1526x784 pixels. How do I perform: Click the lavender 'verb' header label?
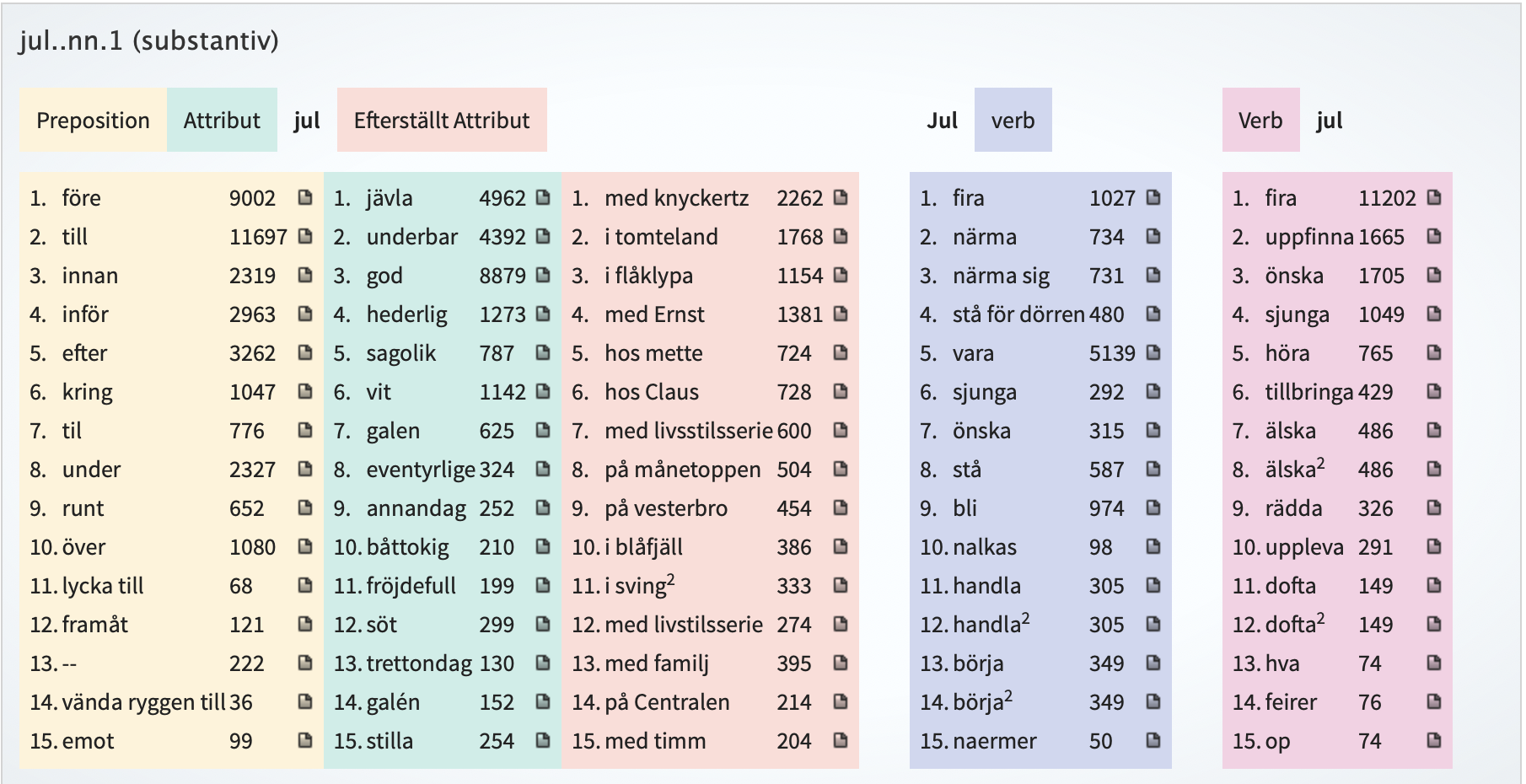1013,121
